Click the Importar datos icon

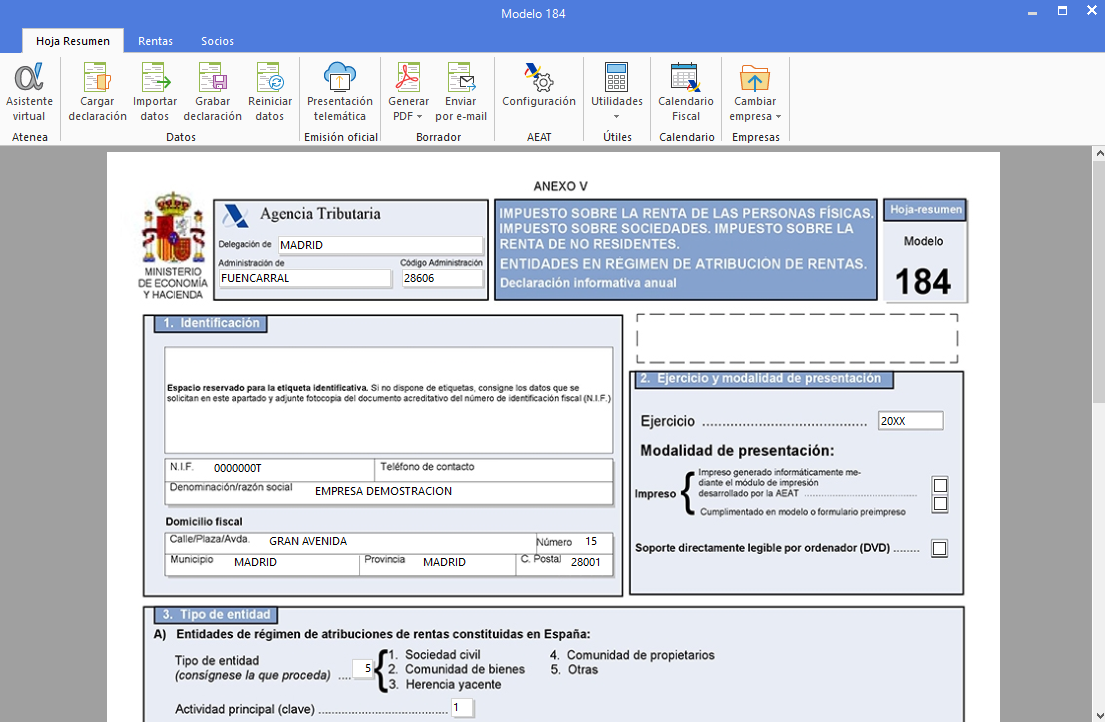[x=155, y=78]
